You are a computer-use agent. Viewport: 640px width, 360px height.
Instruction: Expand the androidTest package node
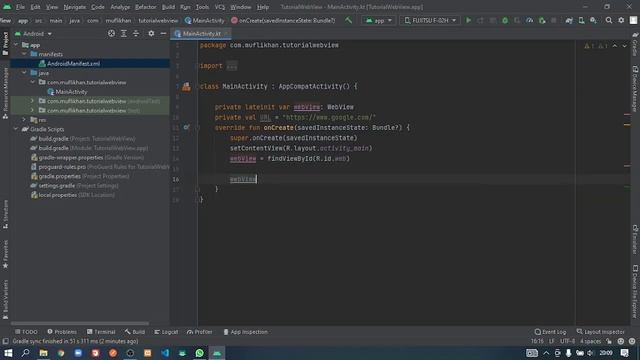point(33,101)
